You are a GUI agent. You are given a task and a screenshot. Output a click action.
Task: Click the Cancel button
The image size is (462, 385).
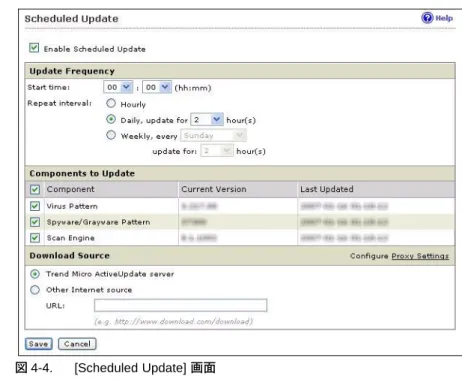(77, 344)
